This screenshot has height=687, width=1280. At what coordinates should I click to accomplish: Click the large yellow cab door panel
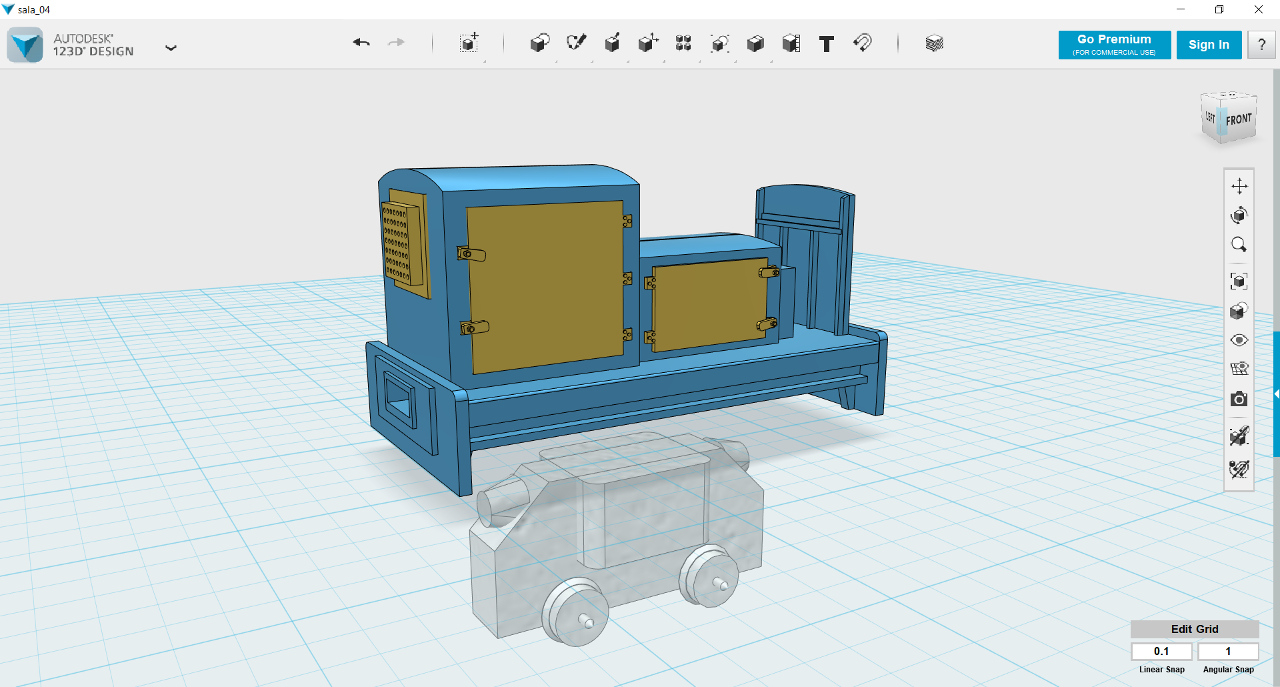pos(546,288)
